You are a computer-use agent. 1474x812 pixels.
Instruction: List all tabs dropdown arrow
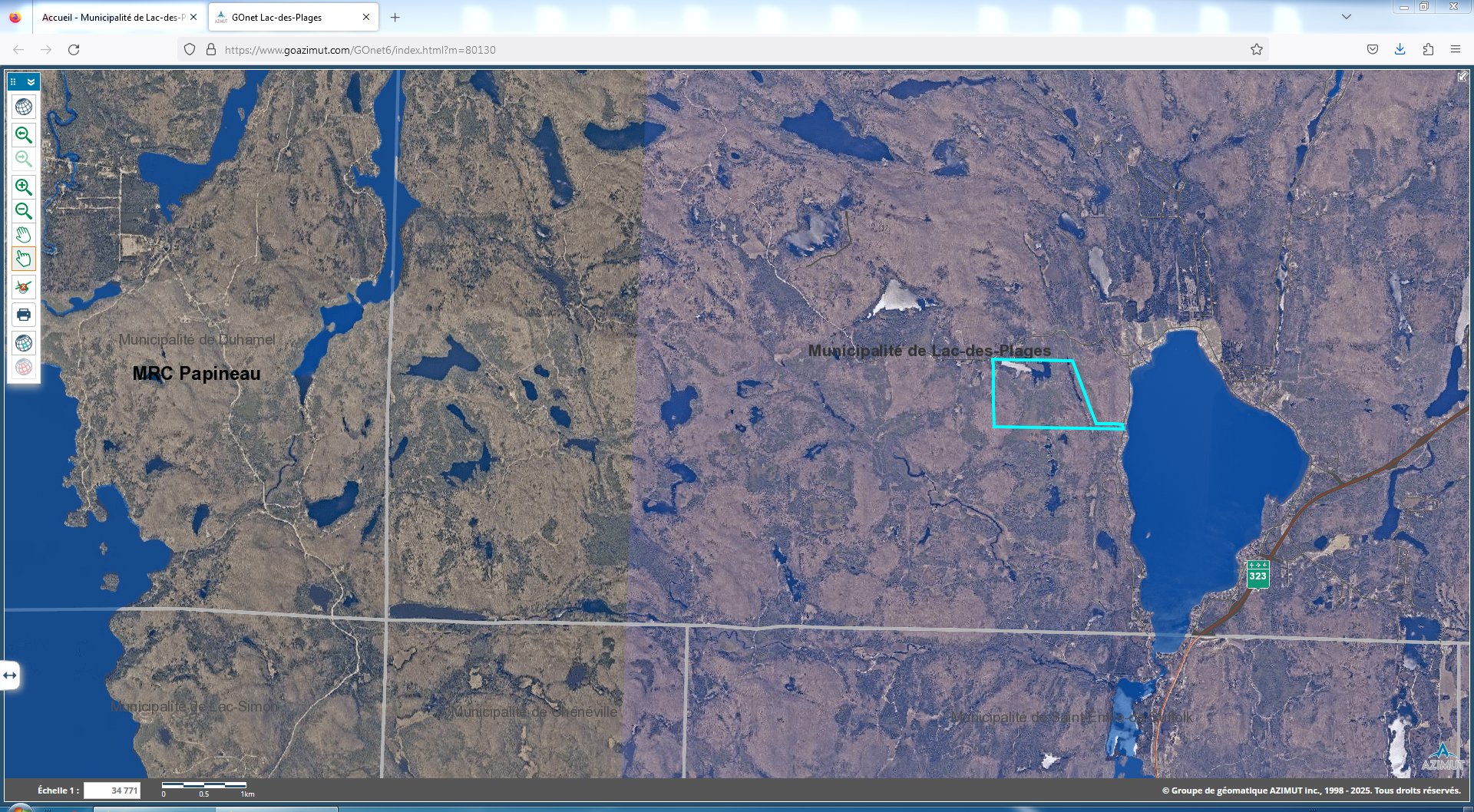coord(1347,17)
